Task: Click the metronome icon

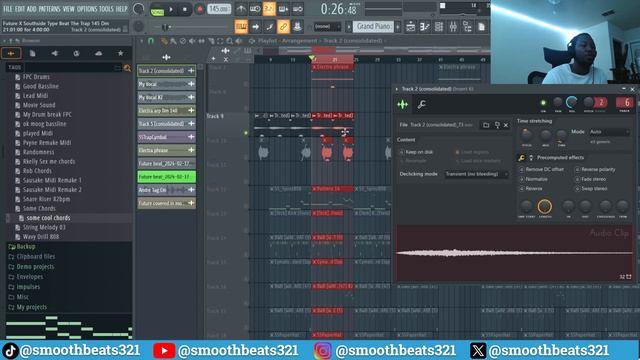Action: 241,9
